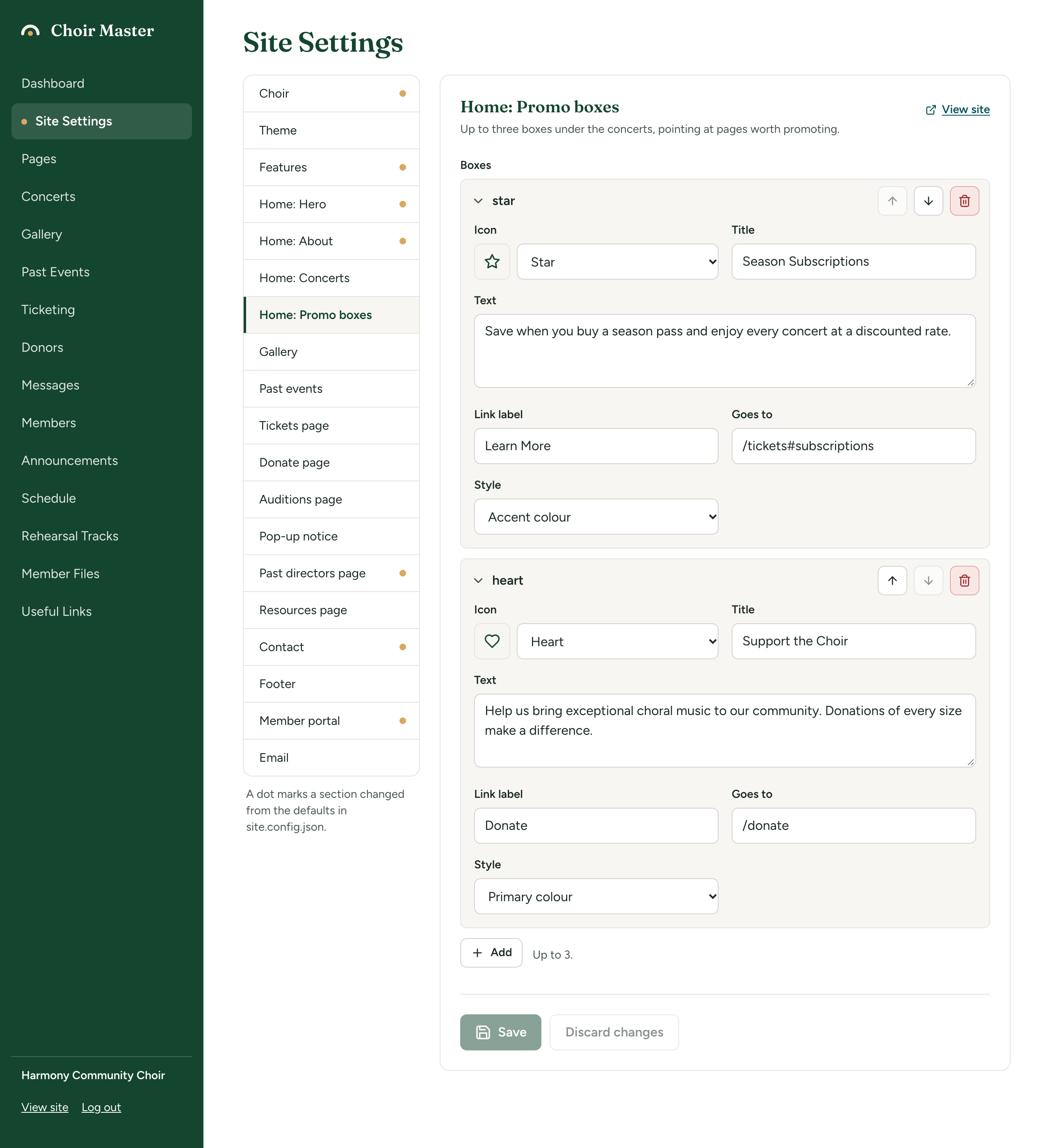The height and width of the screenshot is (1148, 1050).
Task: Edit the Season Subscriptions title field
Action: coord(854,262)
